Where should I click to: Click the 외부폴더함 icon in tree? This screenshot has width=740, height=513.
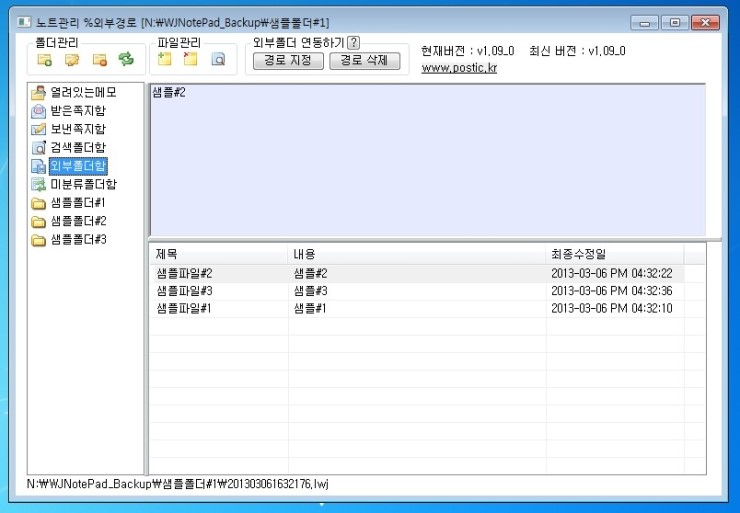38,166
